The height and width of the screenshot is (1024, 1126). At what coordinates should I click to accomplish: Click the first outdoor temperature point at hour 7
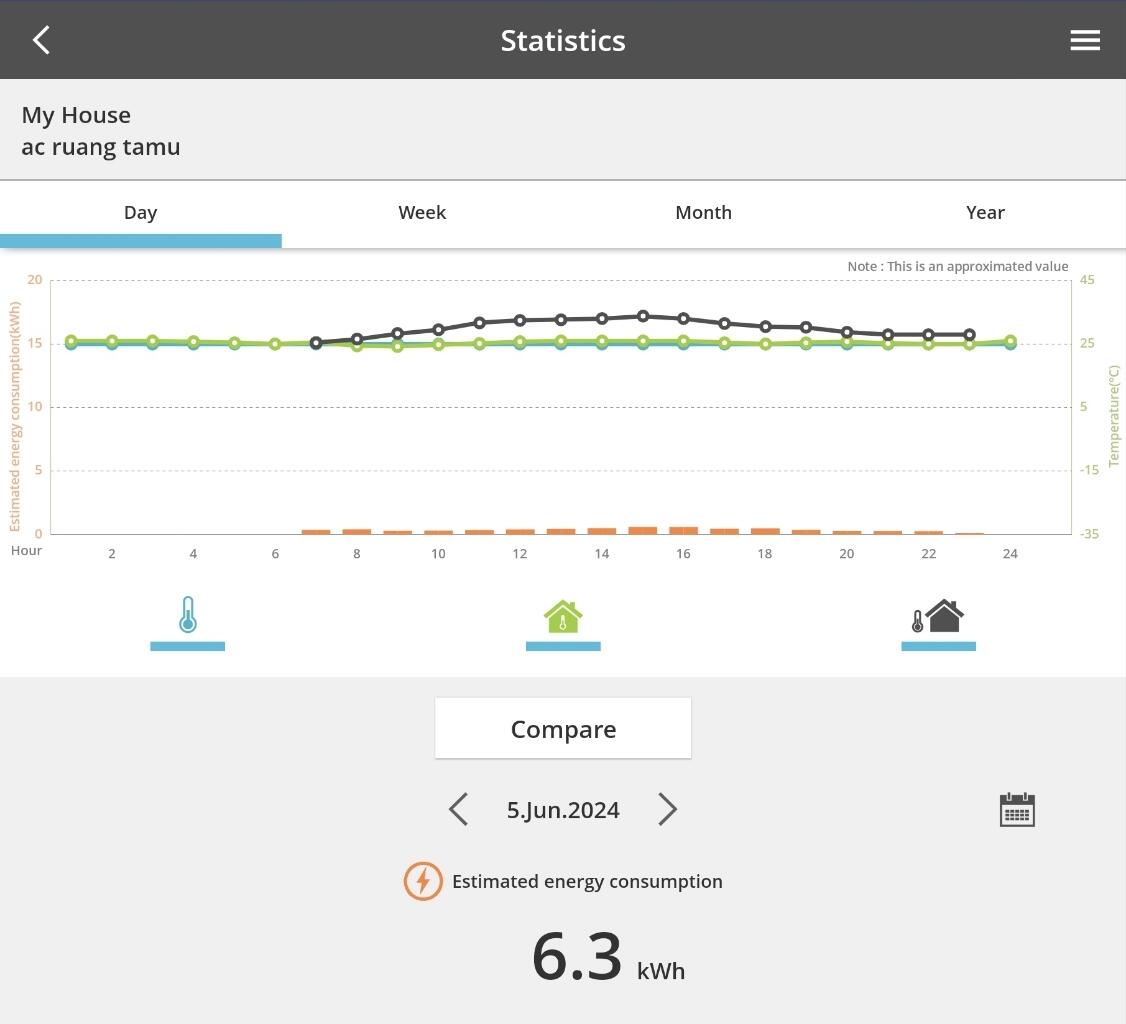click(x=316, y=343)
